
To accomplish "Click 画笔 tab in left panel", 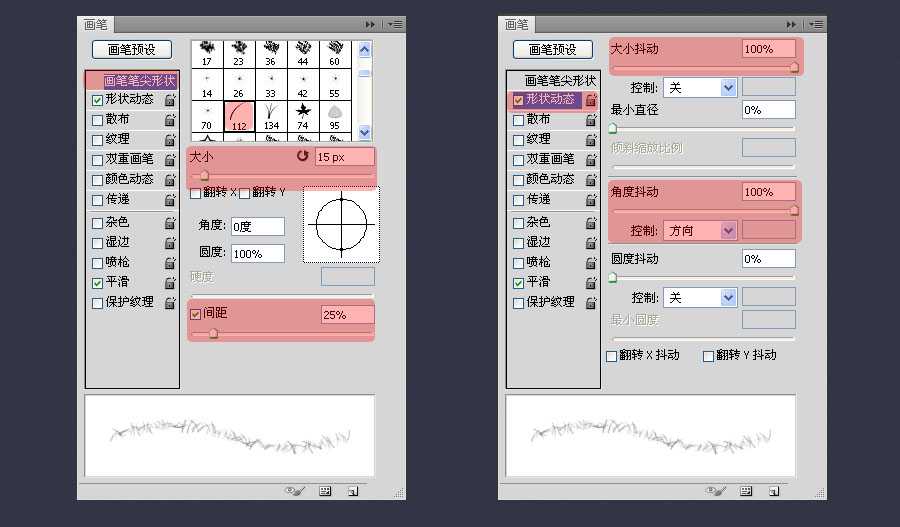I will click(x=95, y=24).
